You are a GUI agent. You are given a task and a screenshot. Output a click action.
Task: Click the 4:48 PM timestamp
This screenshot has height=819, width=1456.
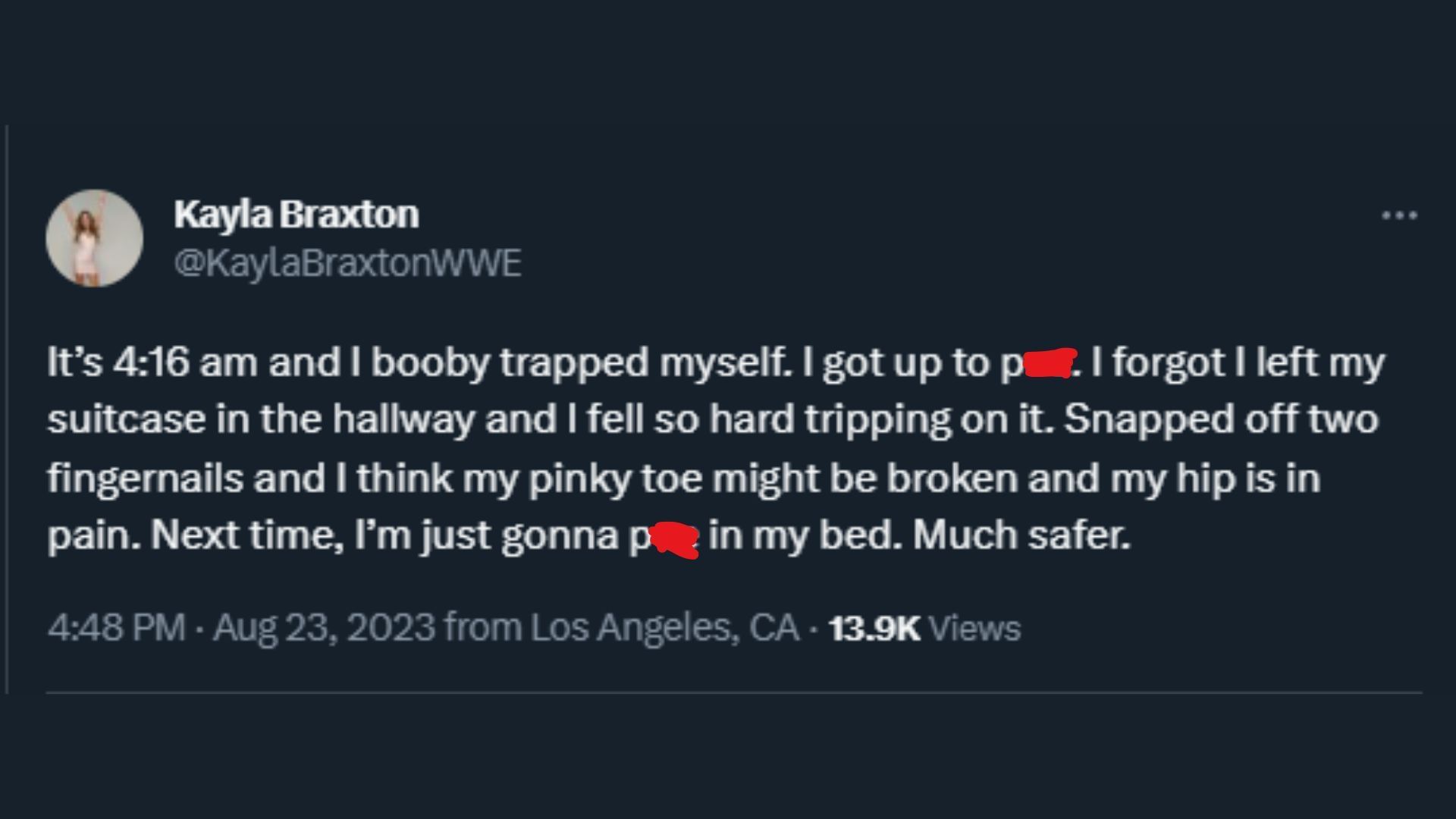coord(116,628)
